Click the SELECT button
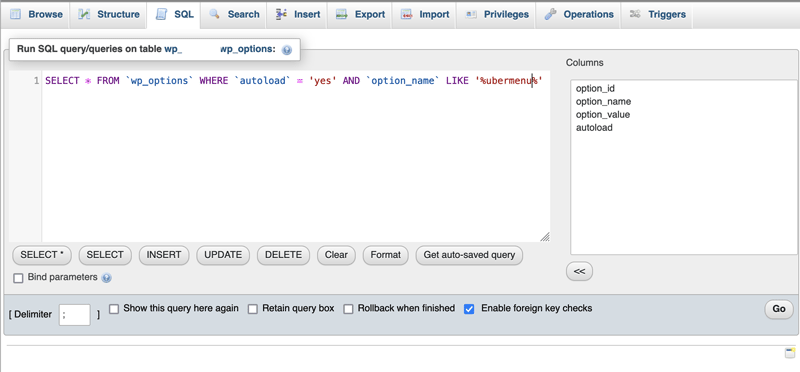This screenshot has width=800, height=372. (x=105, y=255)
